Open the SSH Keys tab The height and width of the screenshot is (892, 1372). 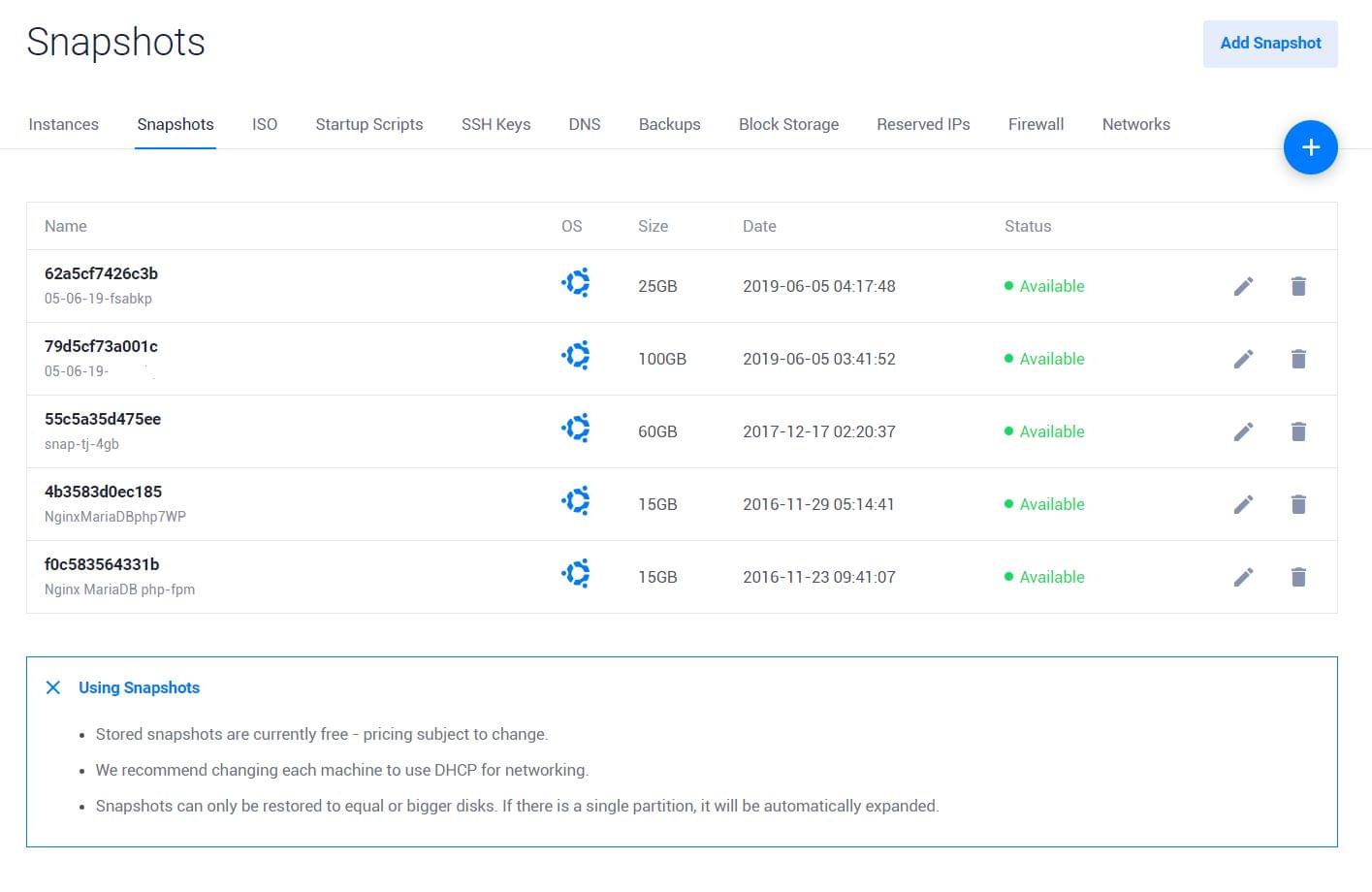tap(495, 124)
